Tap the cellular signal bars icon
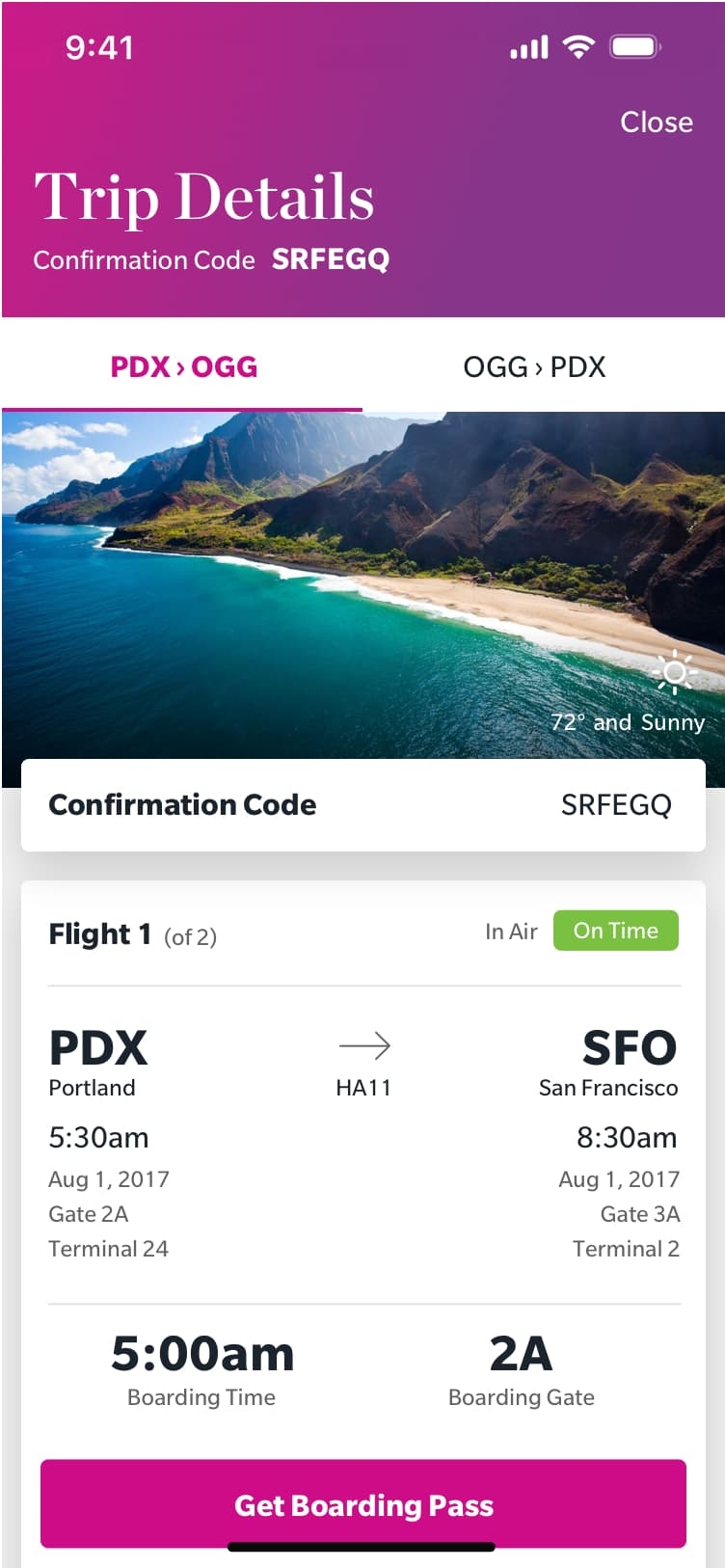This screenshot has width=725, height=1568. [x=529, y=47]
